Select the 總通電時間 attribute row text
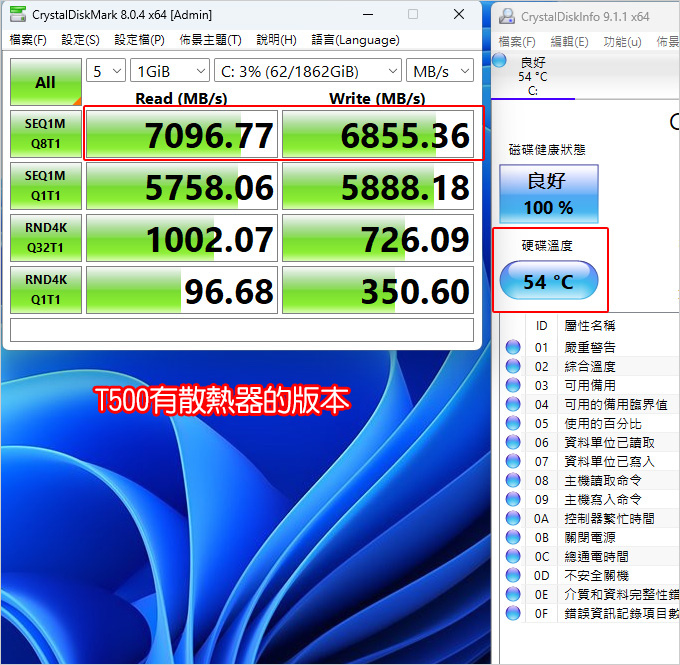 click(596, 557)
